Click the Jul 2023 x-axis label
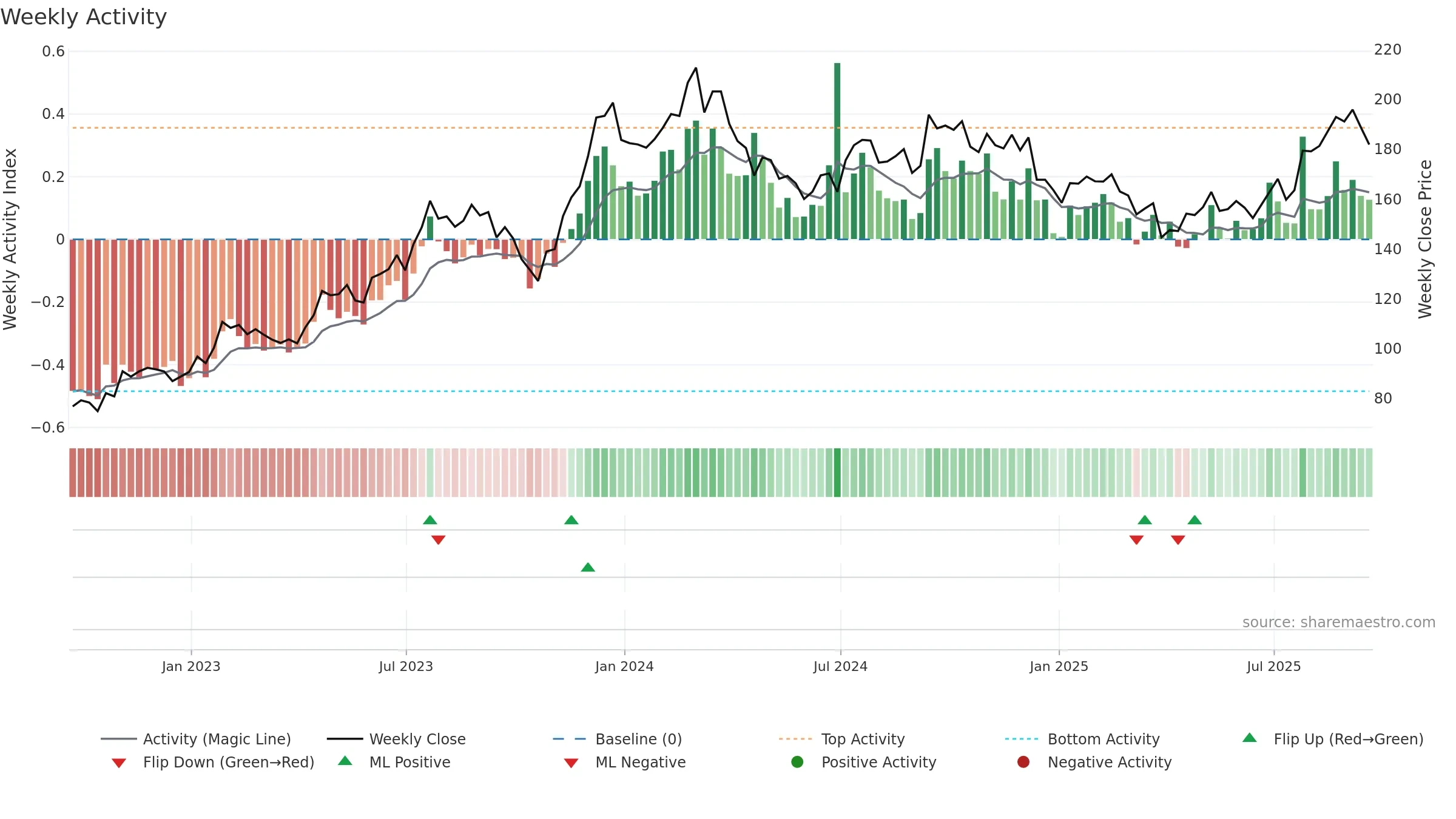 coord(406,666)
